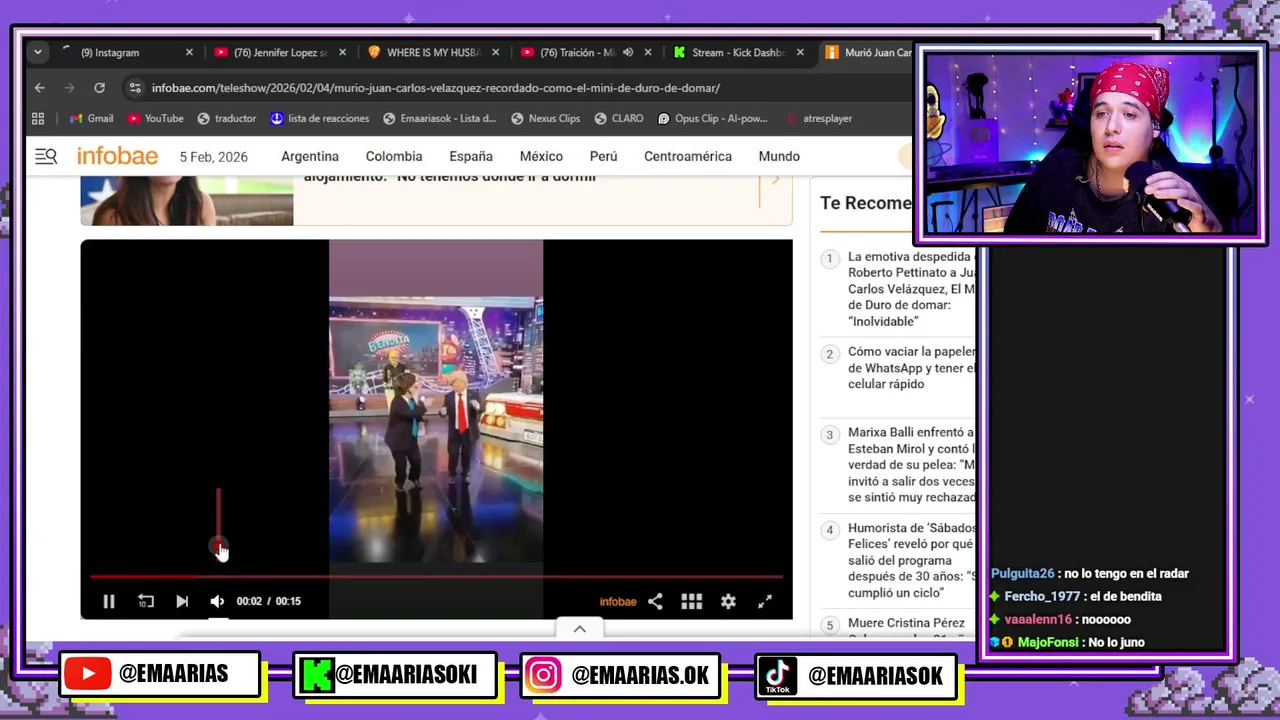
Task: Close the Jennifer Lopez tab
Action: tap(343, 52)
